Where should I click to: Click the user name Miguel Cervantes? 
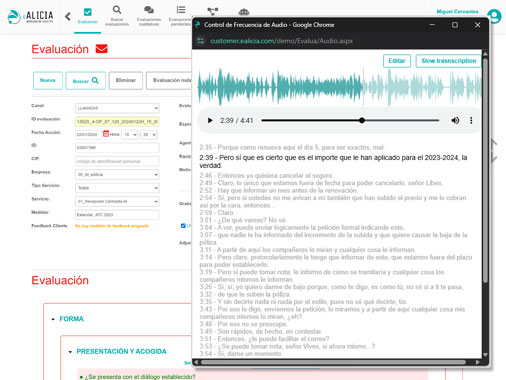coord(457,12)
